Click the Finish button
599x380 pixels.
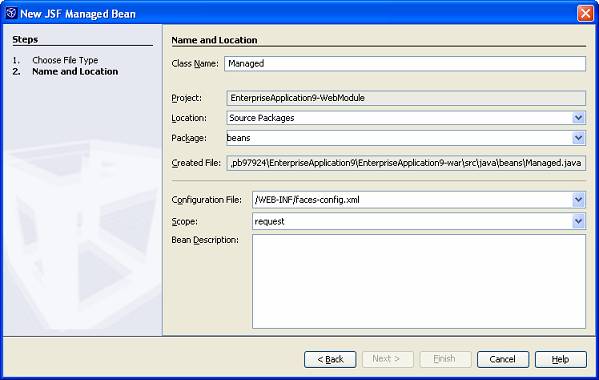pos(445,359)
